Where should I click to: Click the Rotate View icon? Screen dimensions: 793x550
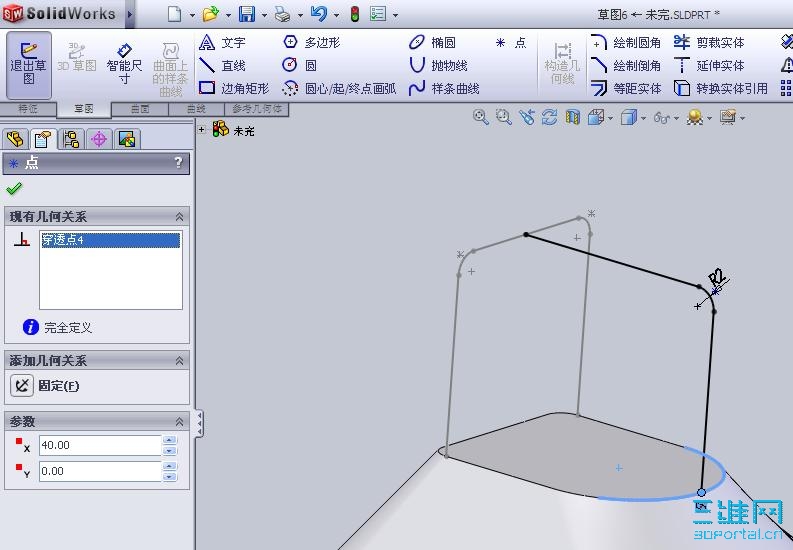pos(549,117)
